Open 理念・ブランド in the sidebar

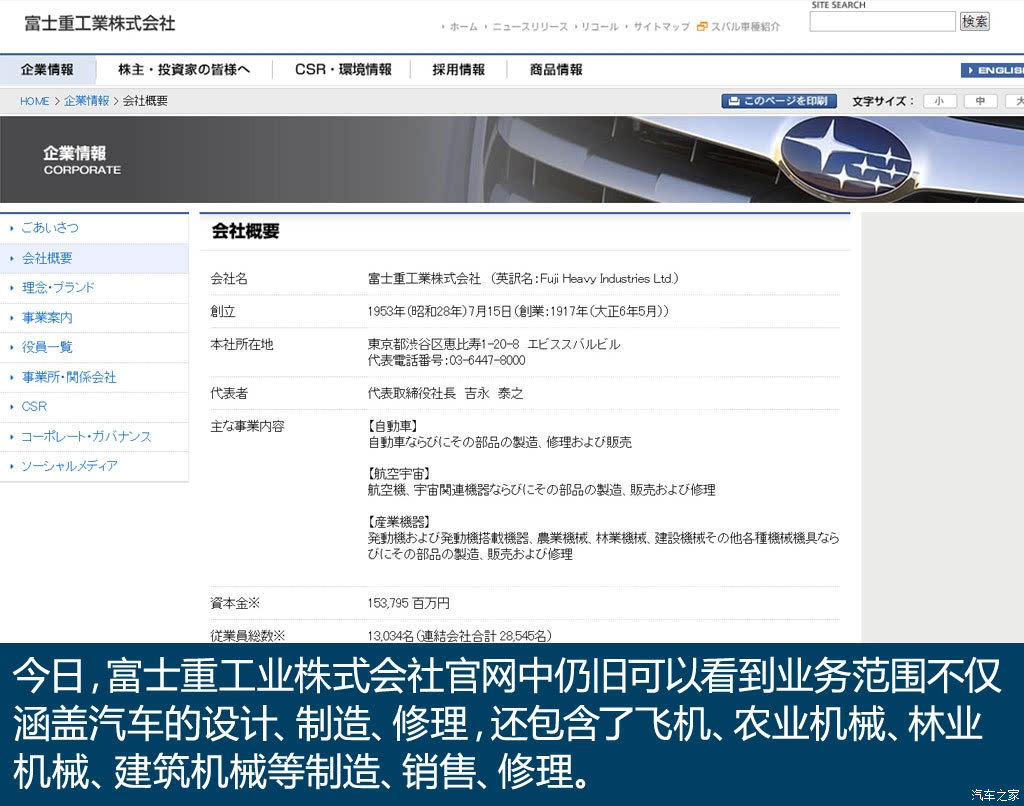[58, 287]
